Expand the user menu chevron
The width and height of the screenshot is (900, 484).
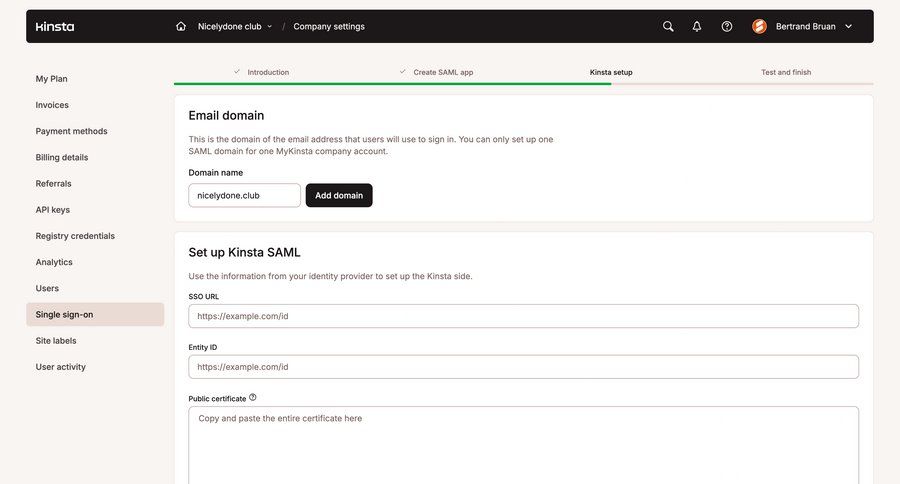coord(849,26)
